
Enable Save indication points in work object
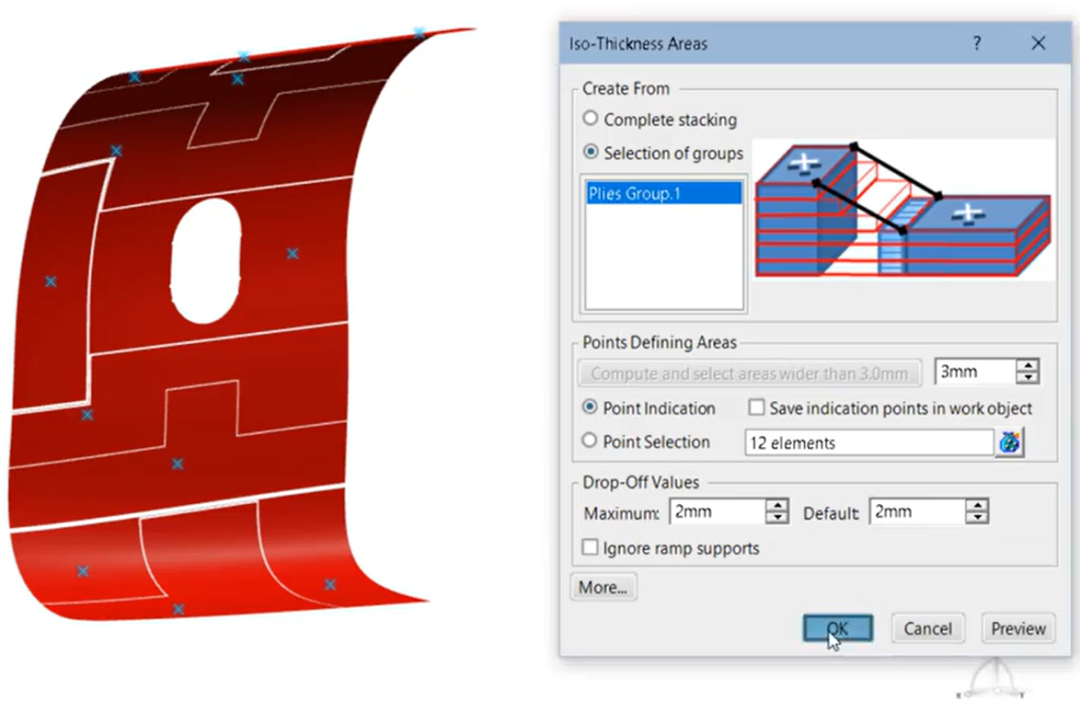click(x=756, y=407)
